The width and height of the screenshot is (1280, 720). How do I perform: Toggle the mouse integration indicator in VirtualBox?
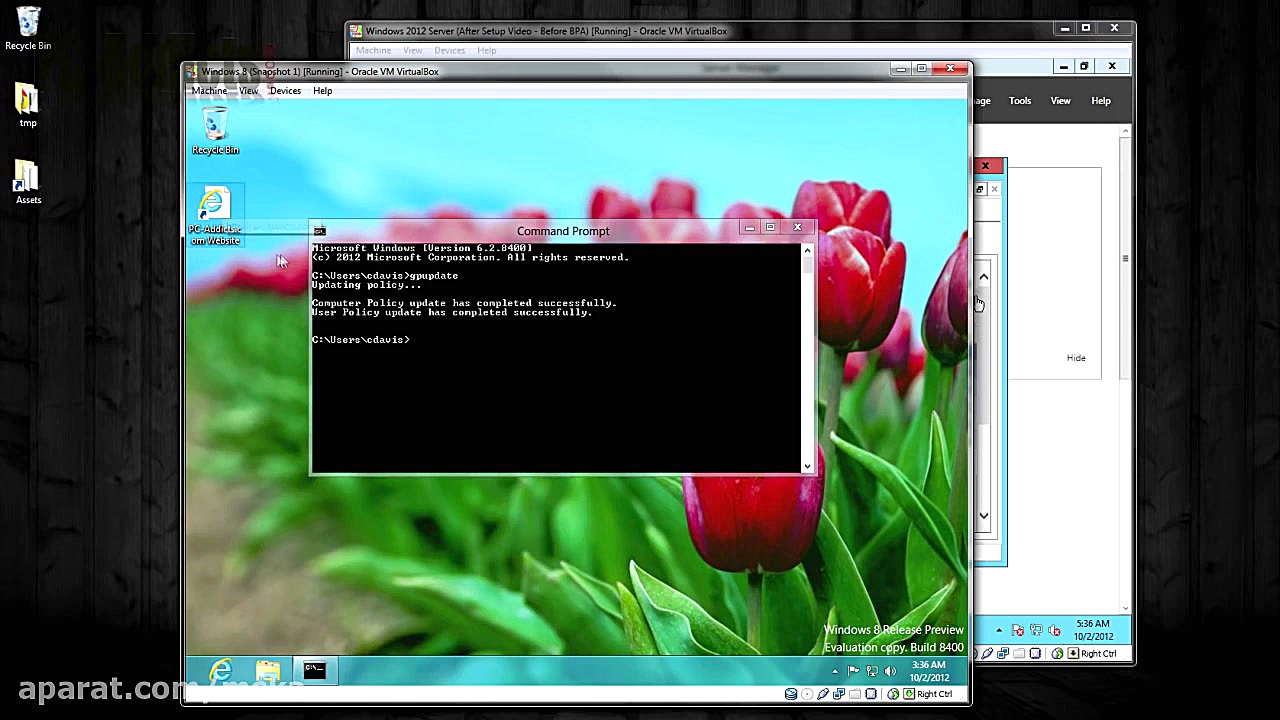coord(891,693)
